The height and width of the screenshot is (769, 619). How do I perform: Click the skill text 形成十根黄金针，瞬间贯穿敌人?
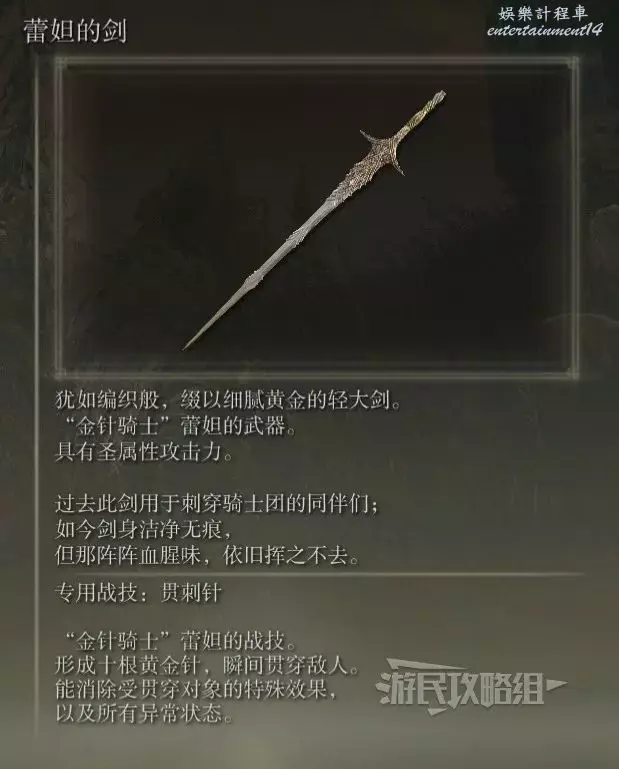pos(207,665)
